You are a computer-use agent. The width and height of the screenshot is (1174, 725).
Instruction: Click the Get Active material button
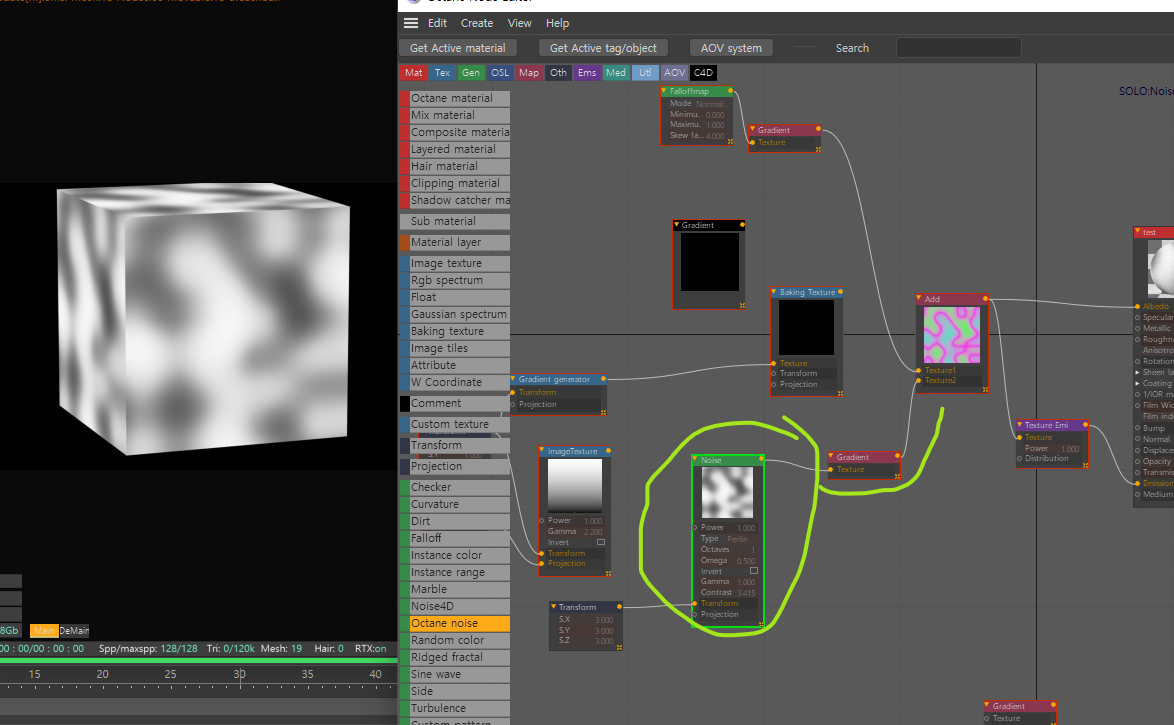tap(457, 48)
